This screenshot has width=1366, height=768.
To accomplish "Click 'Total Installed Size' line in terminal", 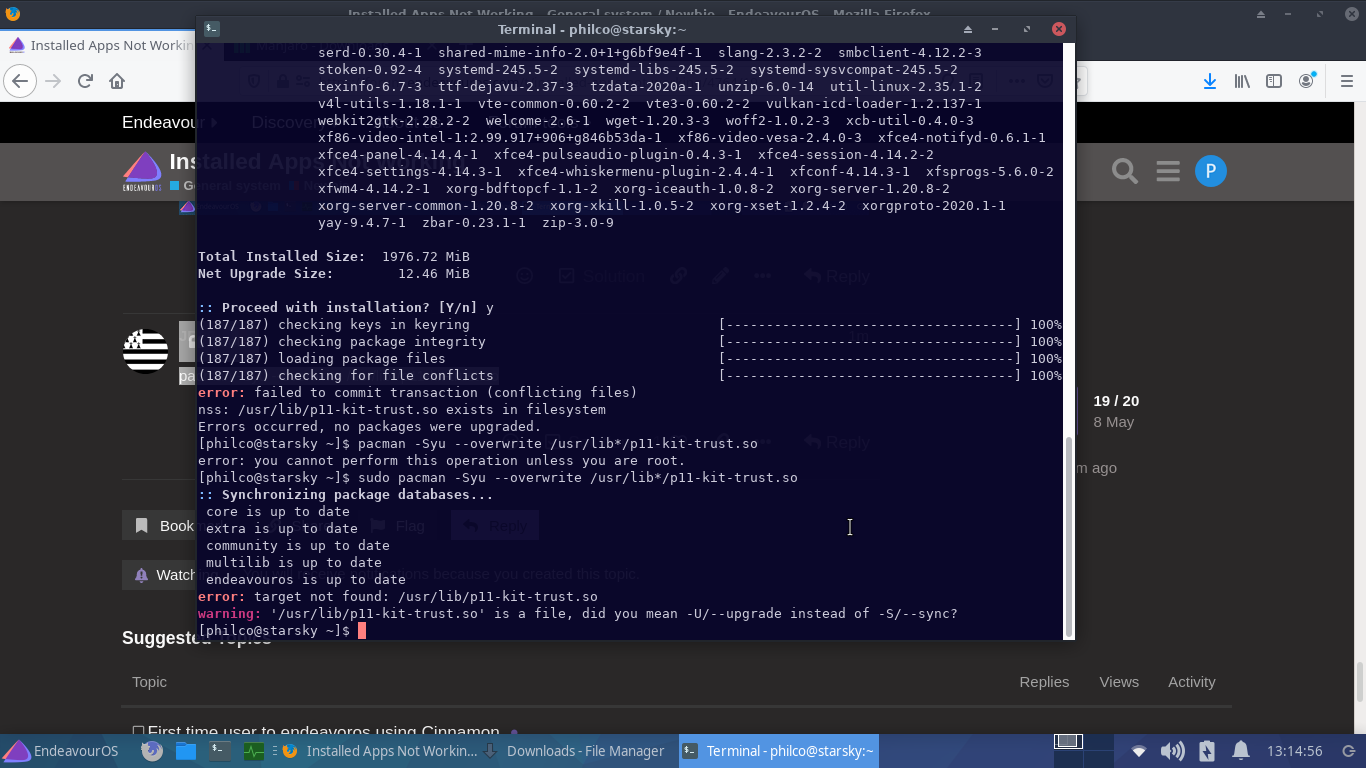I will (334, 256).
